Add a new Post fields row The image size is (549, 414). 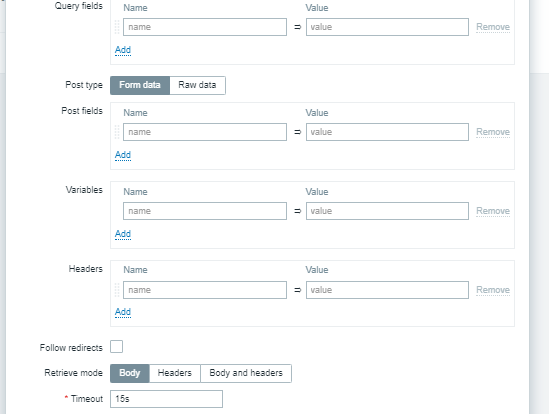pyautogui.click(x=123, y=155)
